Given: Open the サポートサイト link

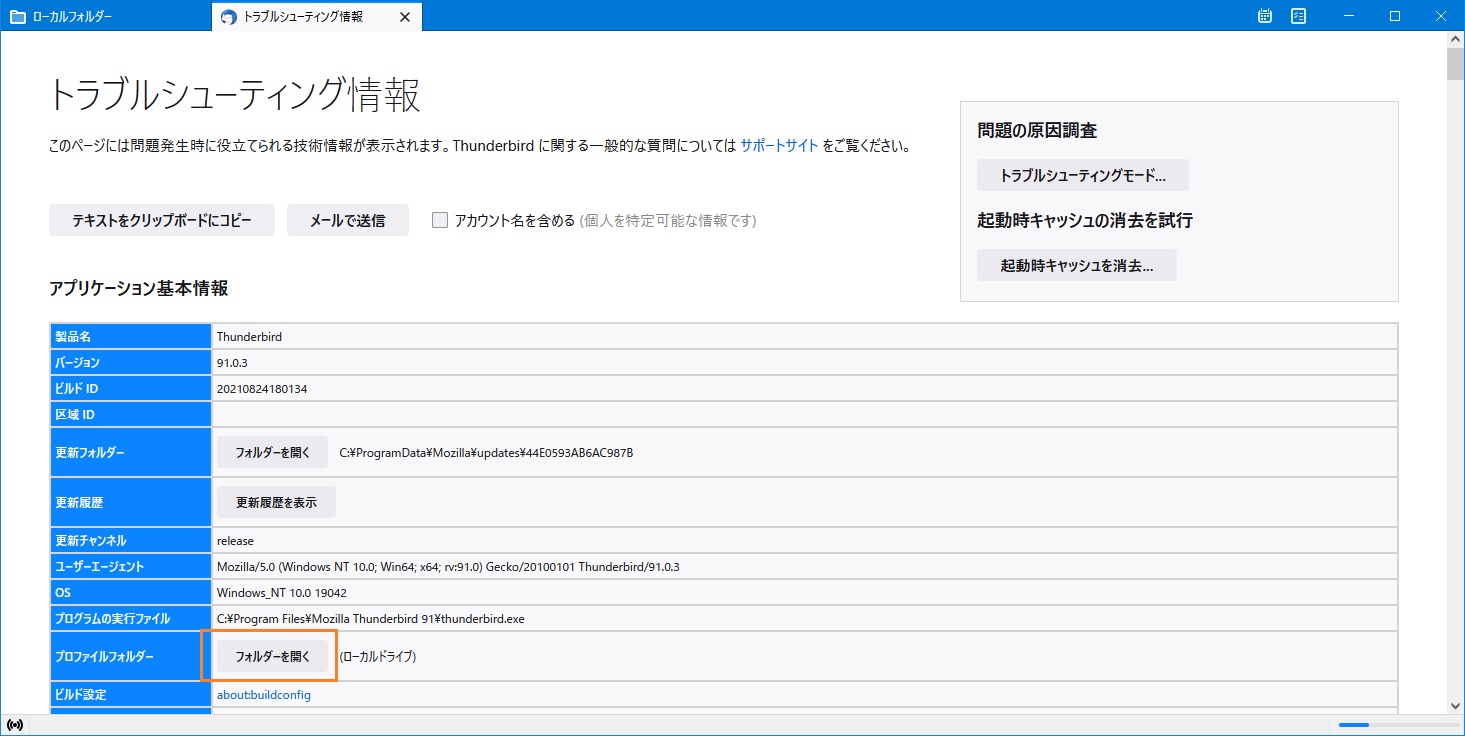Looking at the screenshot, I should click(779, 145).
